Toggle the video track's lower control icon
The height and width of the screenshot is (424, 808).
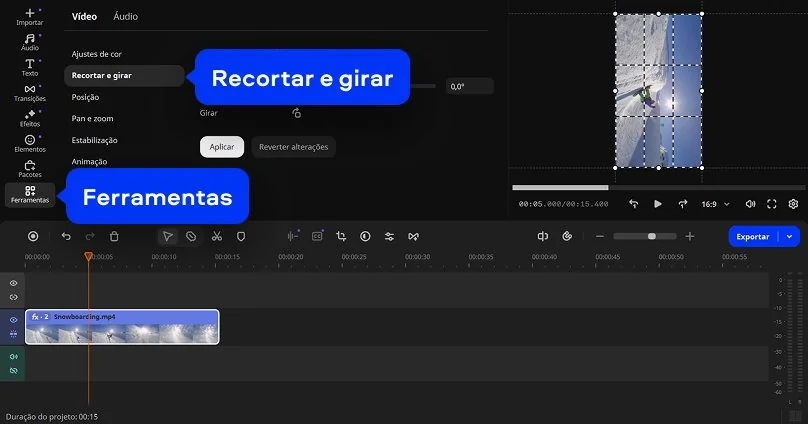(x=13, y=334)
